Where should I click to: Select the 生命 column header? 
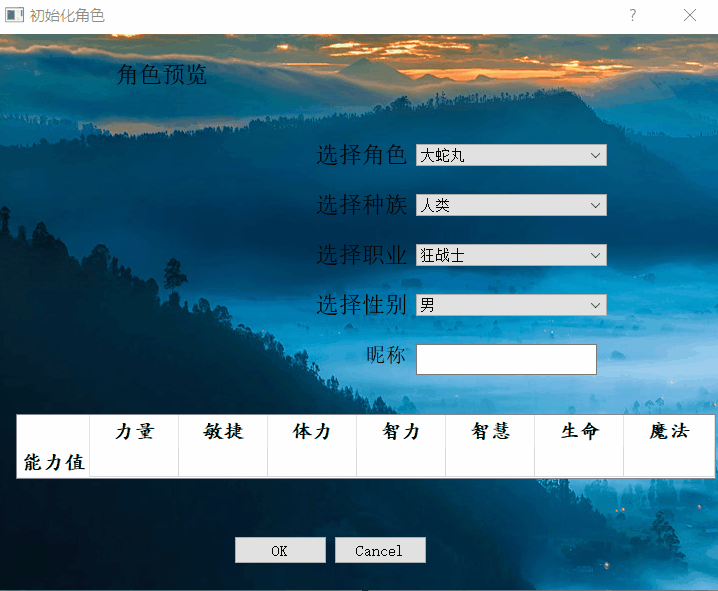pyautogui.click(x=579, y=431)
